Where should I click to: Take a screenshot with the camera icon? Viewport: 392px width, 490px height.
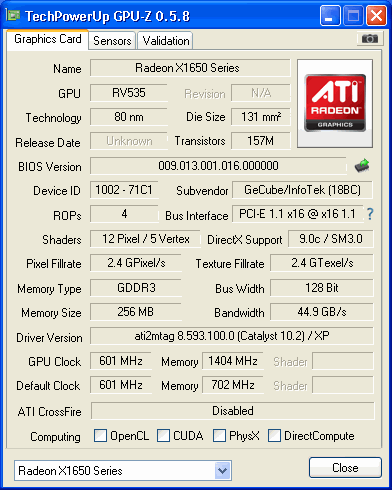[x=369, y=39]
